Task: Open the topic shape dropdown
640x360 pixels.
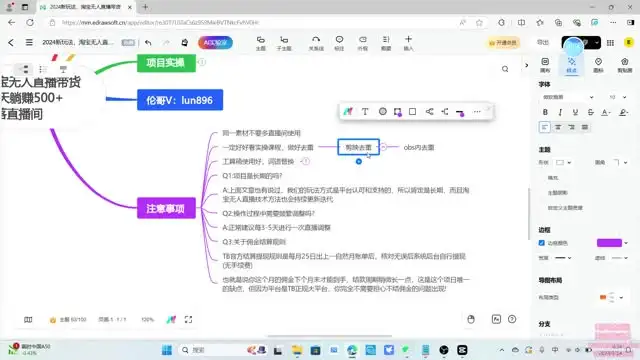Action: click(563, 162)
